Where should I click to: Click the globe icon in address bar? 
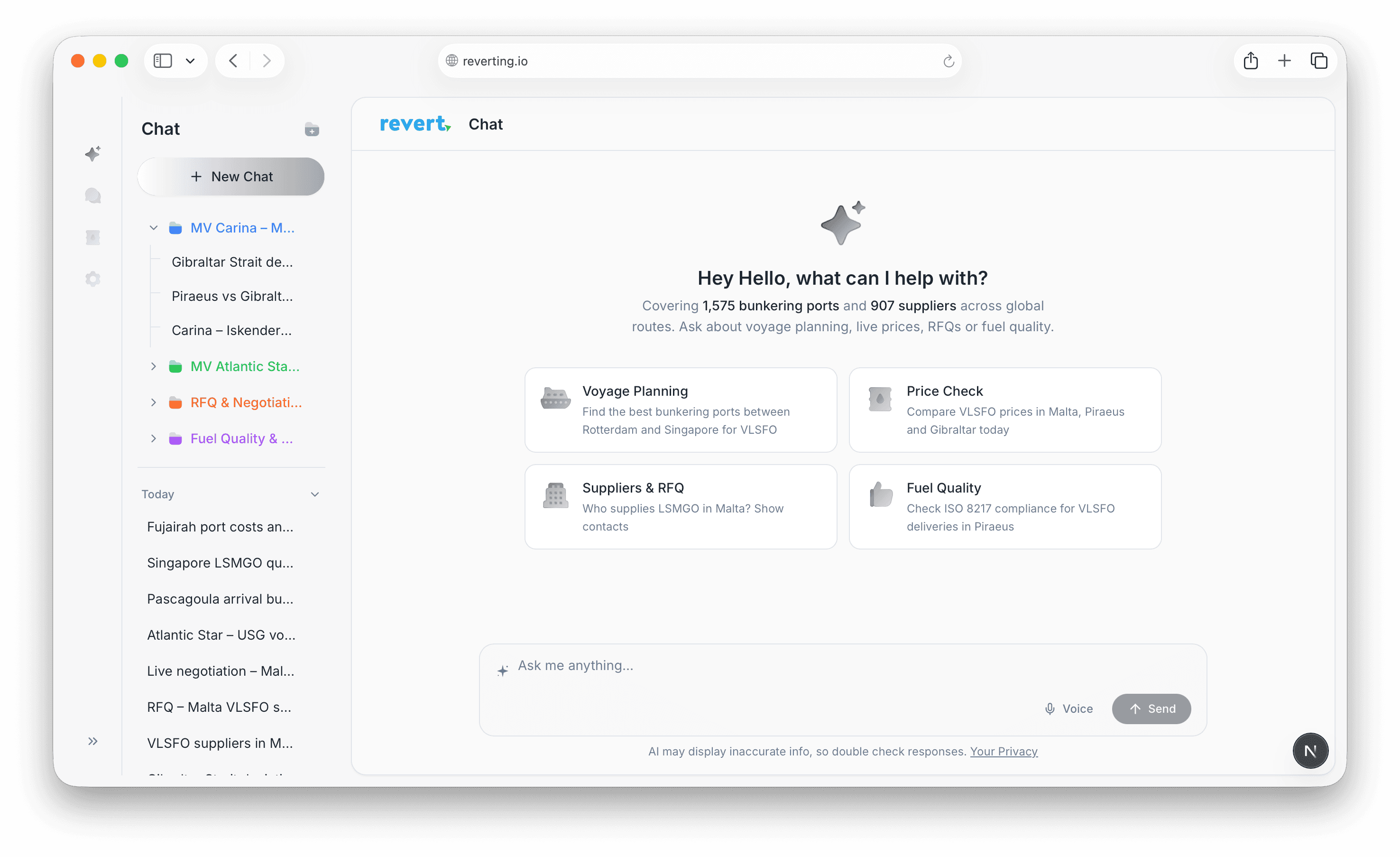point(451,61)
